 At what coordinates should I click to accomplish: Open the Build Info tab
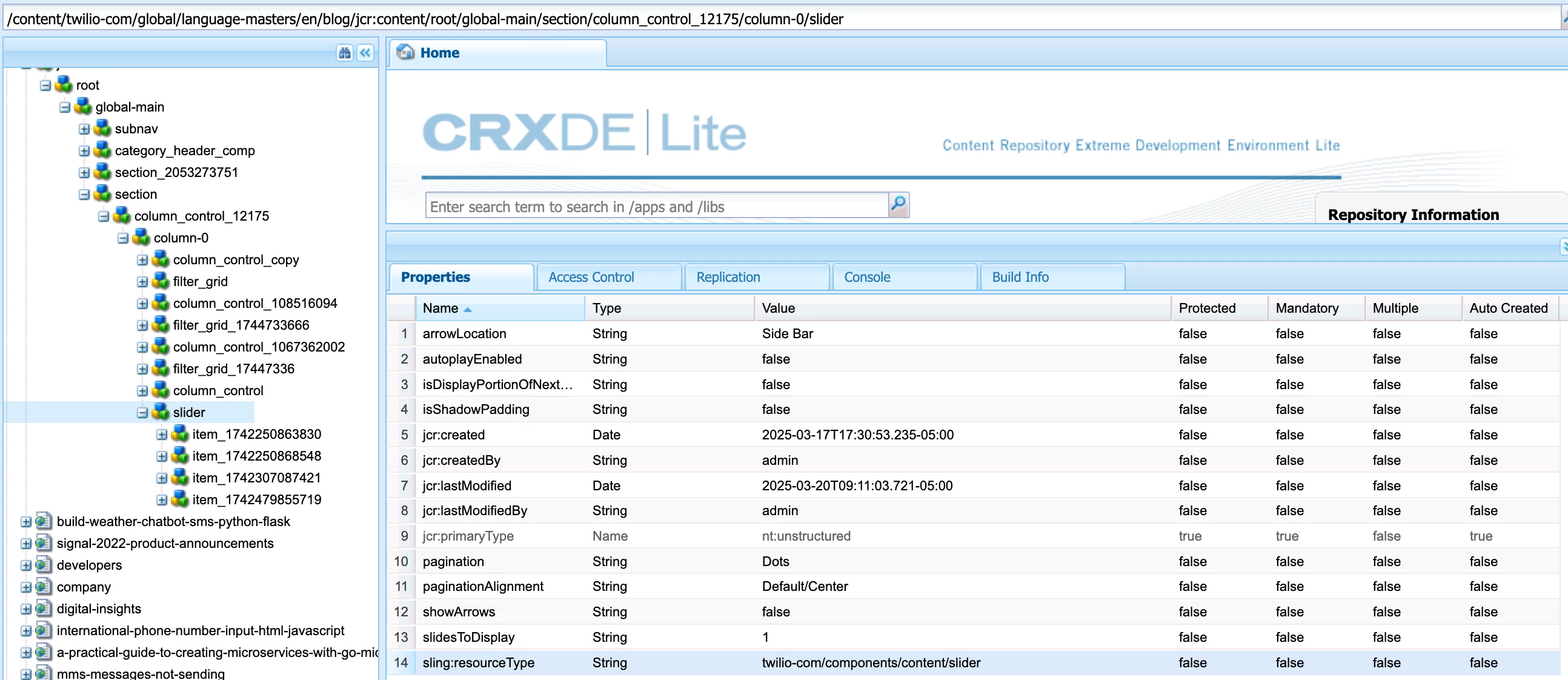coord(1020,277)
